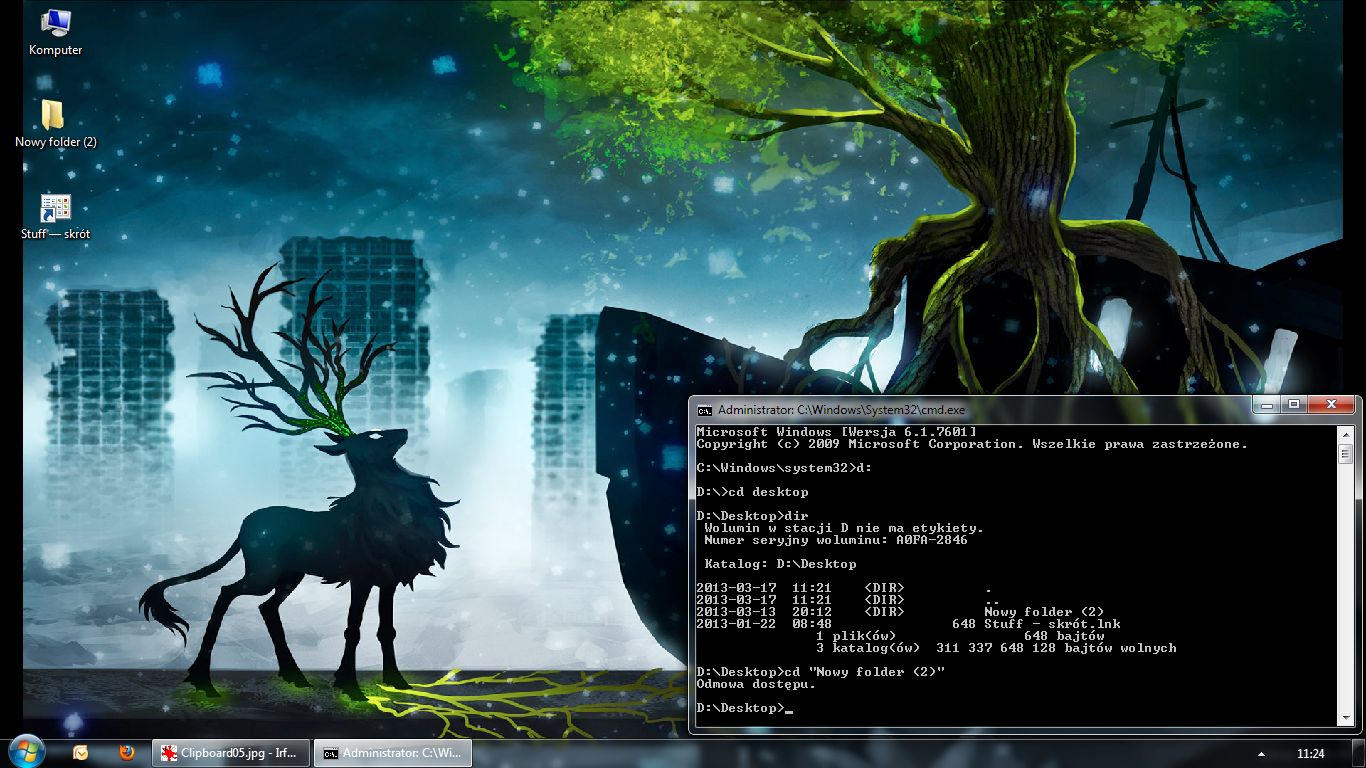Viewport: 1366px width, 768px height.
Task: Select the Nowy folder (2) desktop folder
Action: tap(55, 124)
